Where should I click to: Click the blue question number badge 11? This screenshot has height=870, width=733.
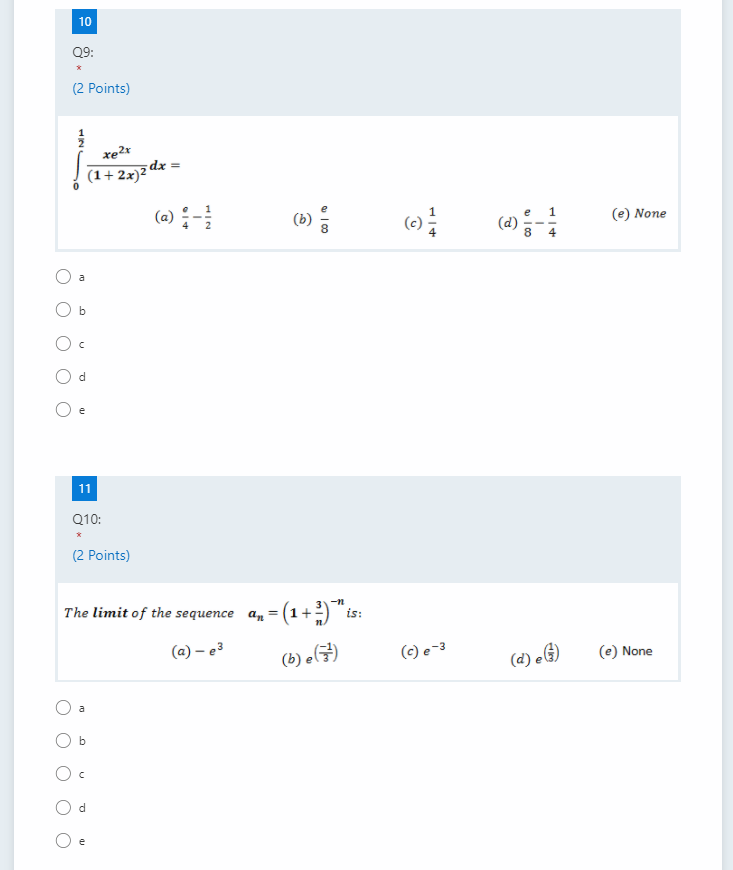pos(84,489)
